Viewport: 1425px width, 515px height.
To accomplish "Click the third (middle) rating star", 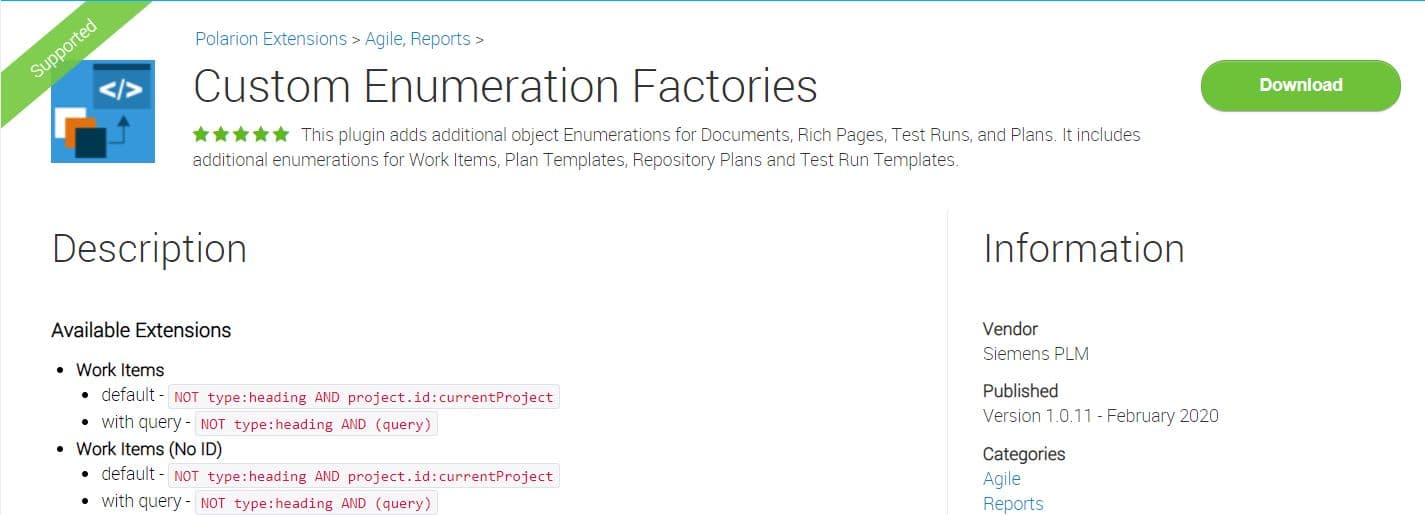I will (x=241, y=134).
